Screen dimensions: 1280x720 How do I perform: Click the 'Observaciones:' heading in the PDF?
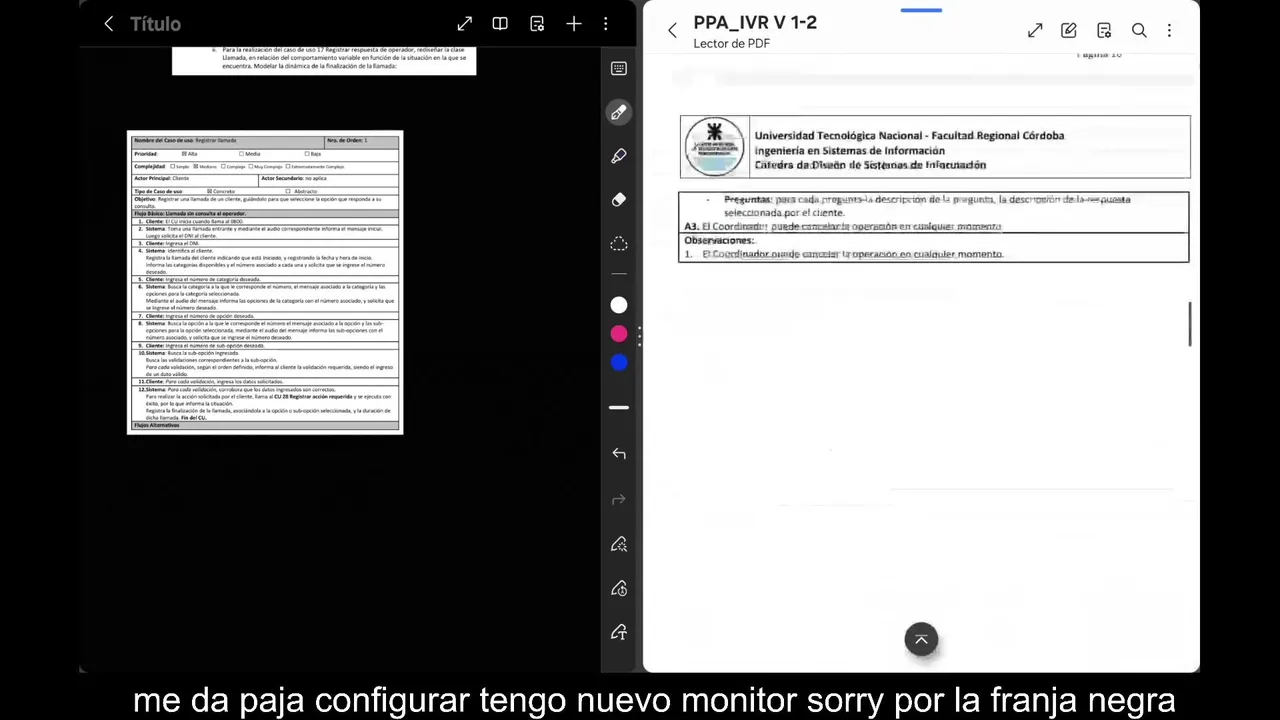click(719, 241)
